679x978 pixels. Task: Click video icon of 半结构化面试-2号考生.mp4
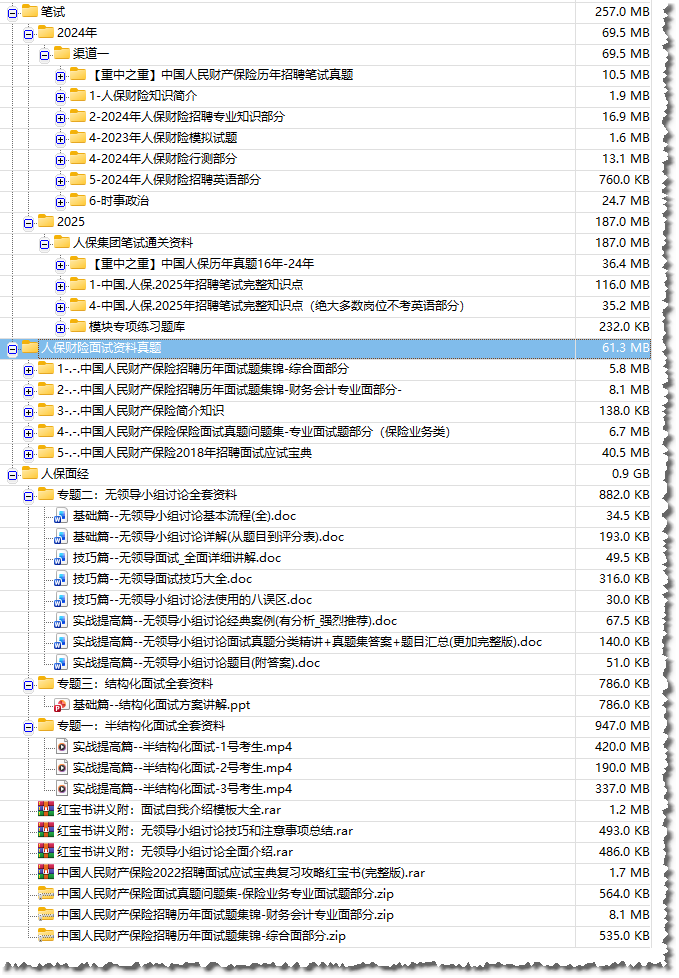62,768
